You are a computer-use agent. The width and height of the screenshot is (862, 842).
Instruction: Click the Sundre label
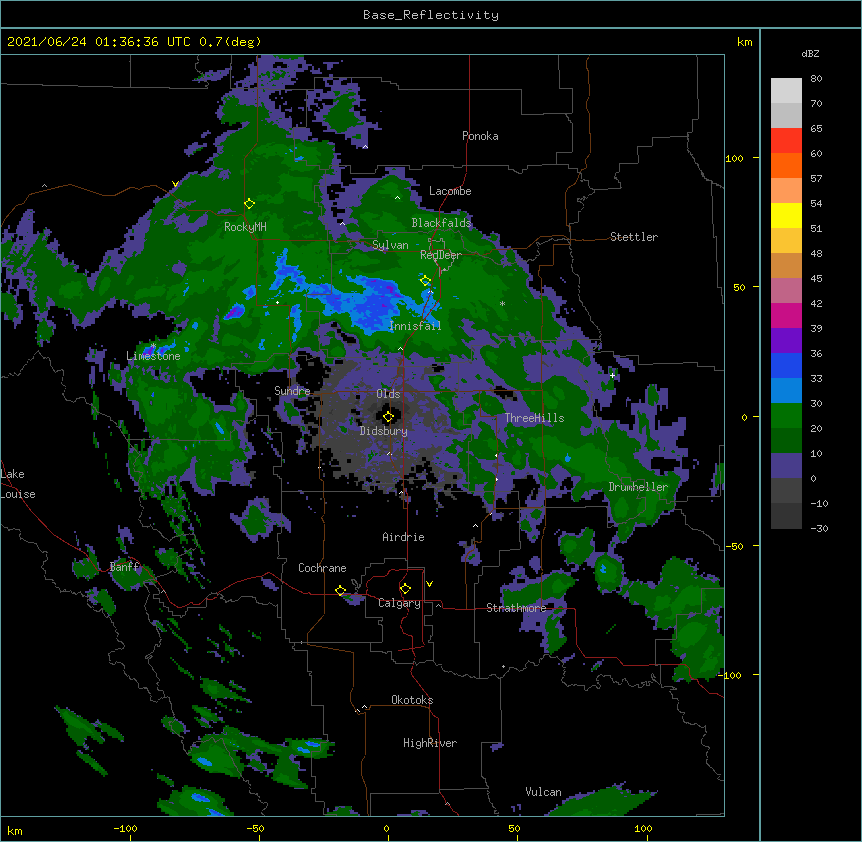pyautogui.click(x=292, y=391)
